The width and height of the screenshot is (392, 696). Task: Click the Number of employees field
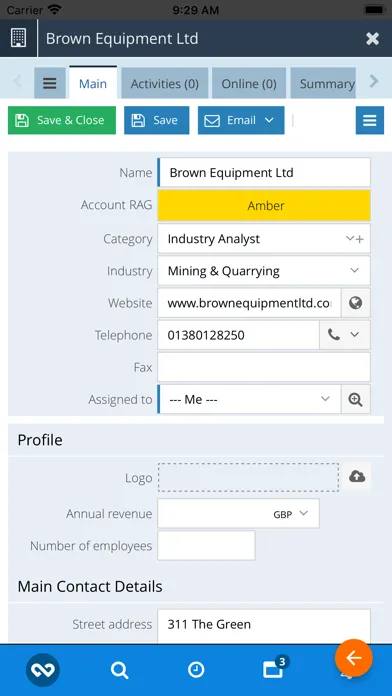pyautogui.click(x=206, y=546)
